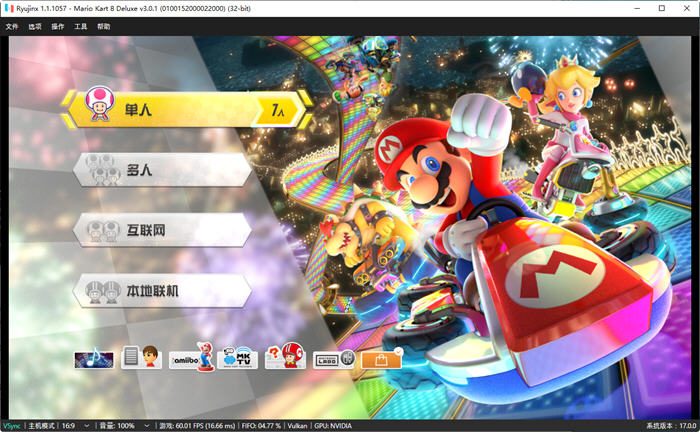Expand the 音量 100% volume dropdown arrow
The image size is (700, 432).
146,426
